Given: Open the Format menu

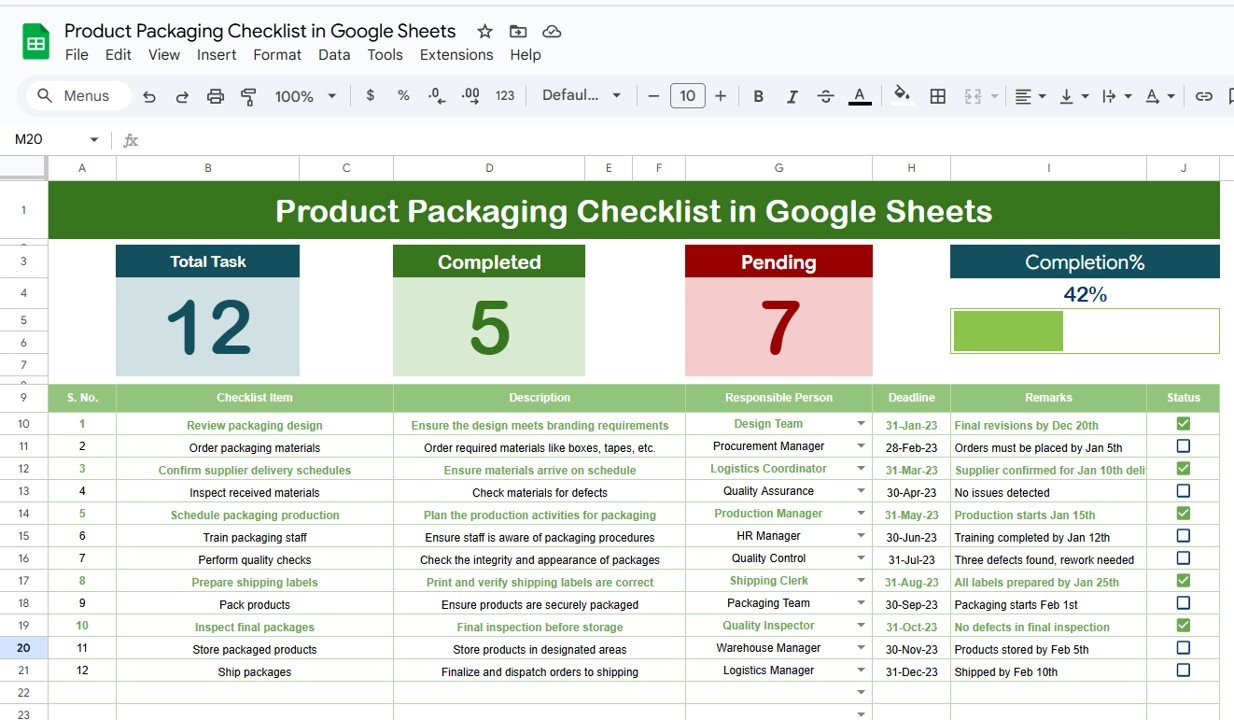Looking at the screenshot, I should (x=277, y=55).
